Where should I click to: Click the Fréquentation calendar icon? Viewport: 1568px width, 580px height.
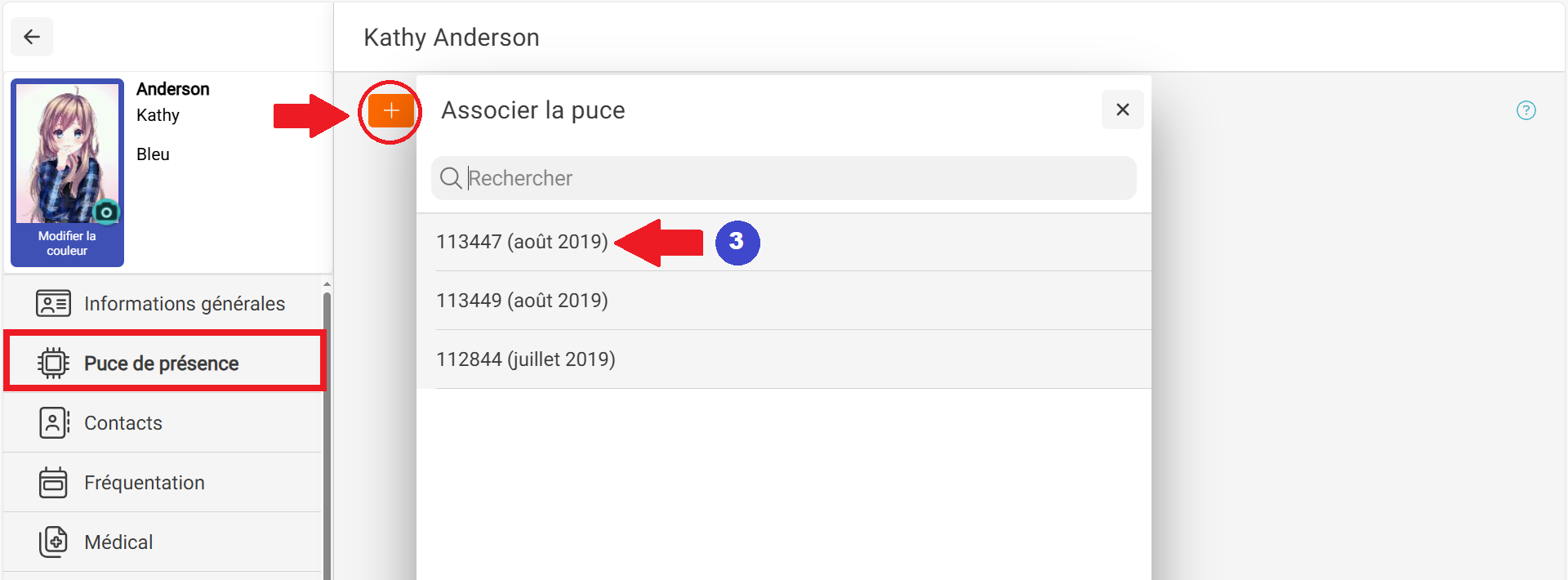53,482
